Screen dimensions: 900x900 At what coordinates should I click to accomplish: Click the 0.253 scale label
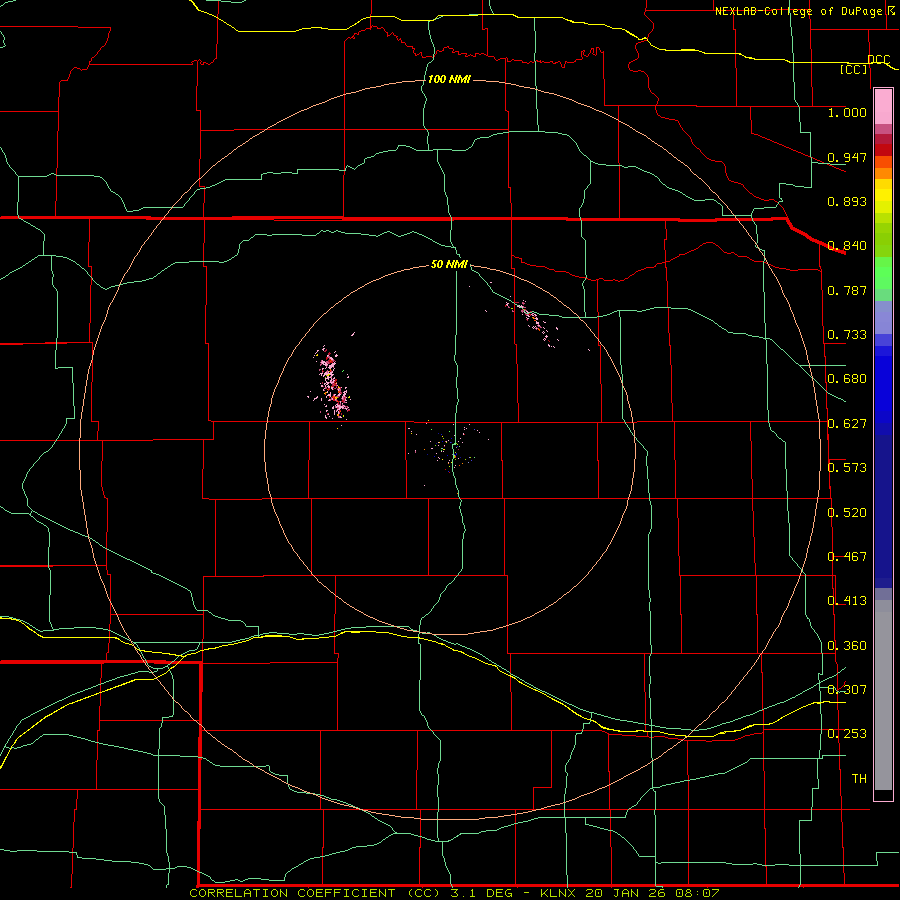point(847,734)
